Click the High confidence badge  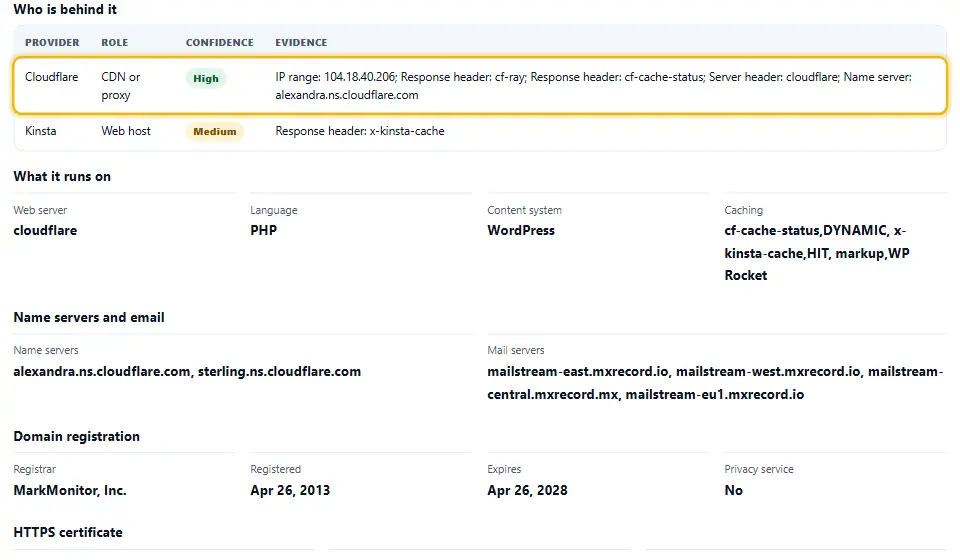pyautogui.click(x=206, y=78)
